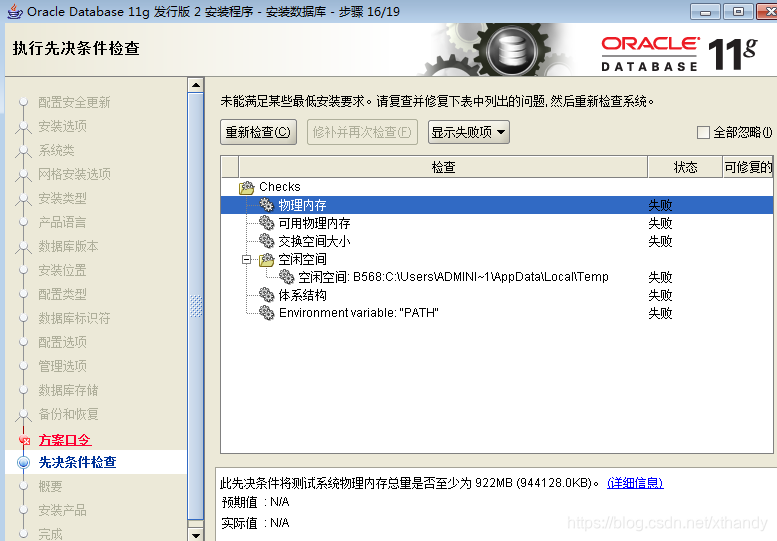Select the 先决条件检查 step
Viewport: 777px width, 541px height.
click(77, 462)
